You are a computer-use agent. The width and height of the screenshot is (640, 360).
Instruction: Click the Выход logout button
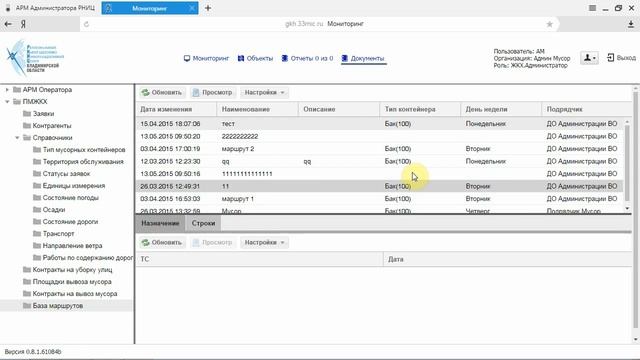621,58
